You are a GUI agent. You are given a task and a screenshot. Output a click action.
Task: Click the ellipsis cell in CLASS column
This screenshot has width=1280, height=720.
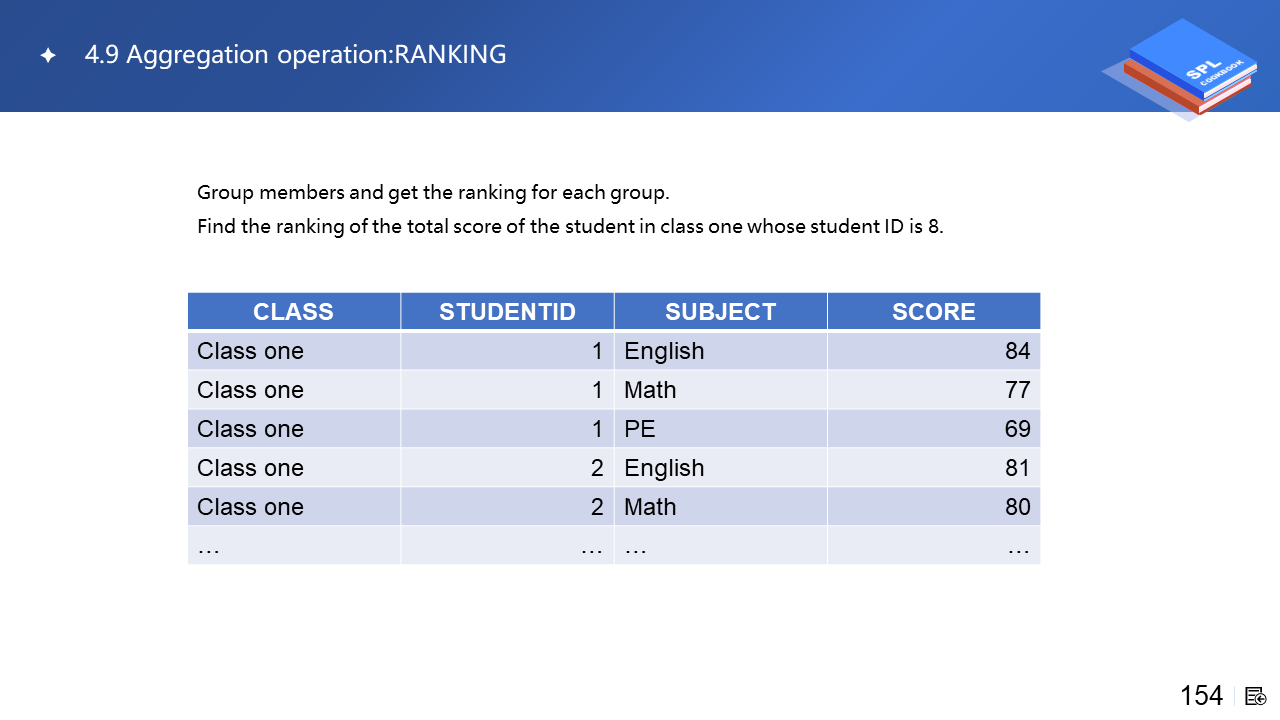tap(209, 547)
